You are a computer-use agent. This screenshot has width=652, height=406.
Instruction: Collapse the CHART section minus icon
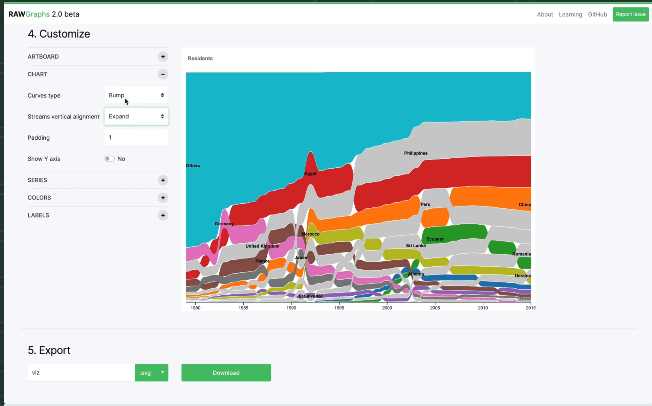[163, 74]
